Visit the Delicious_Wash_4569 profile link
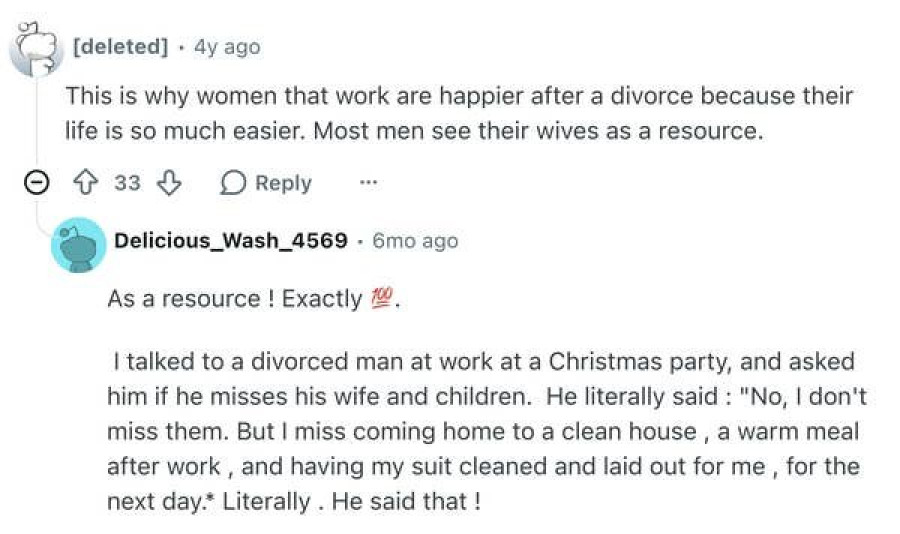 tap(231, 241)
